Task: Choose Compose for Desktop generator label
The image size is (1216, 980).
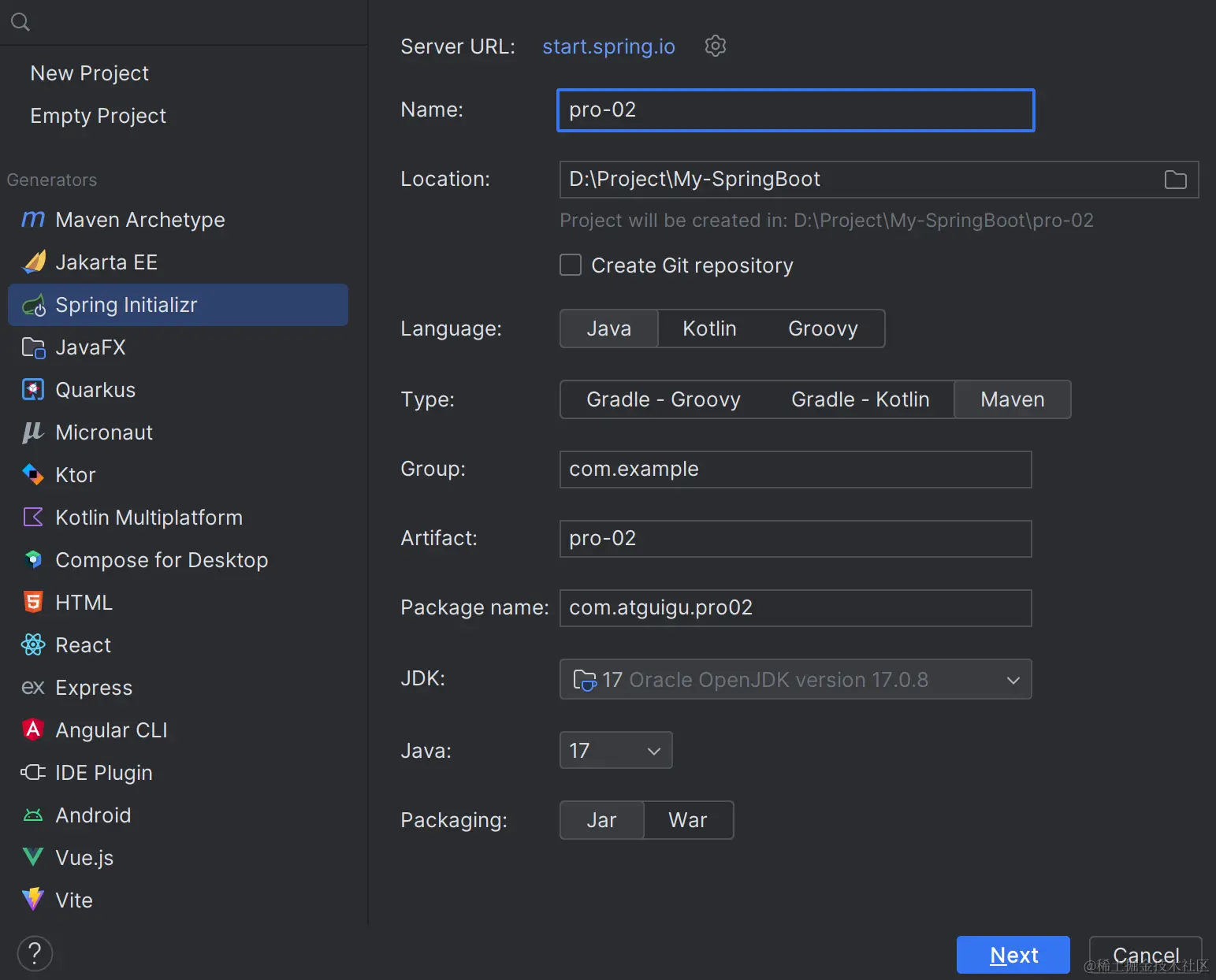Action: pos(162,560)
